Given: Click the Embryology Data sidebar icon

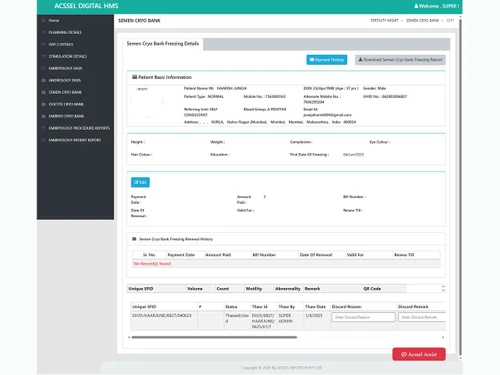Looking at the screenshot, I should (x=43, y=68).
